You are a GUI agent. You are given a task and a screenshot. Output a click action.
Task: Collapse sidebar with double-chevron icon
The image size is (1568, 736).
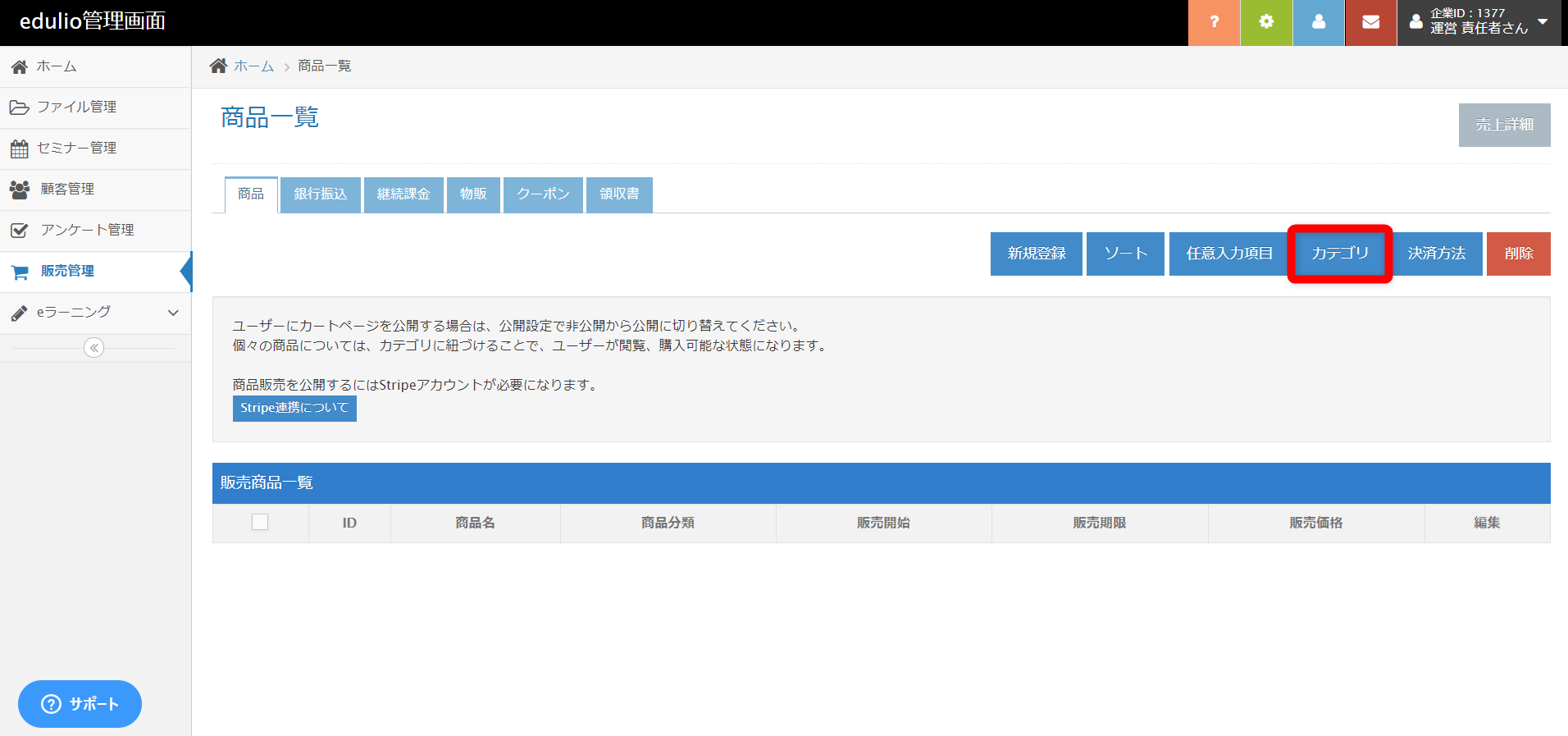[x=94, y=348]
